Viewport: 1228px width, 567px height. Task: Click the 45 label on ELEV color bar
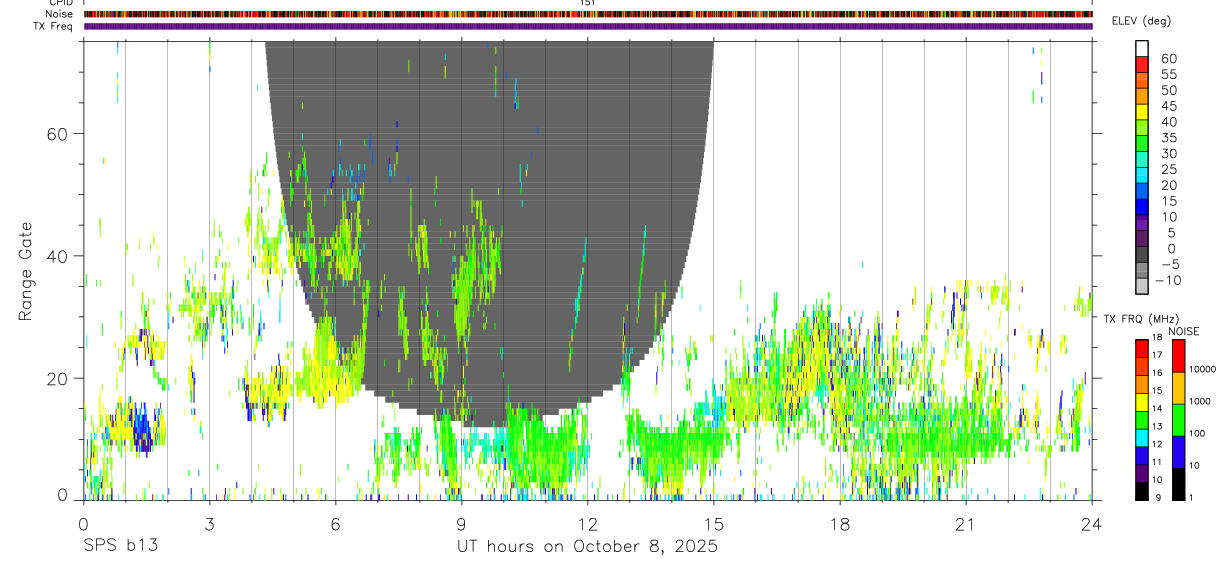1168,106
